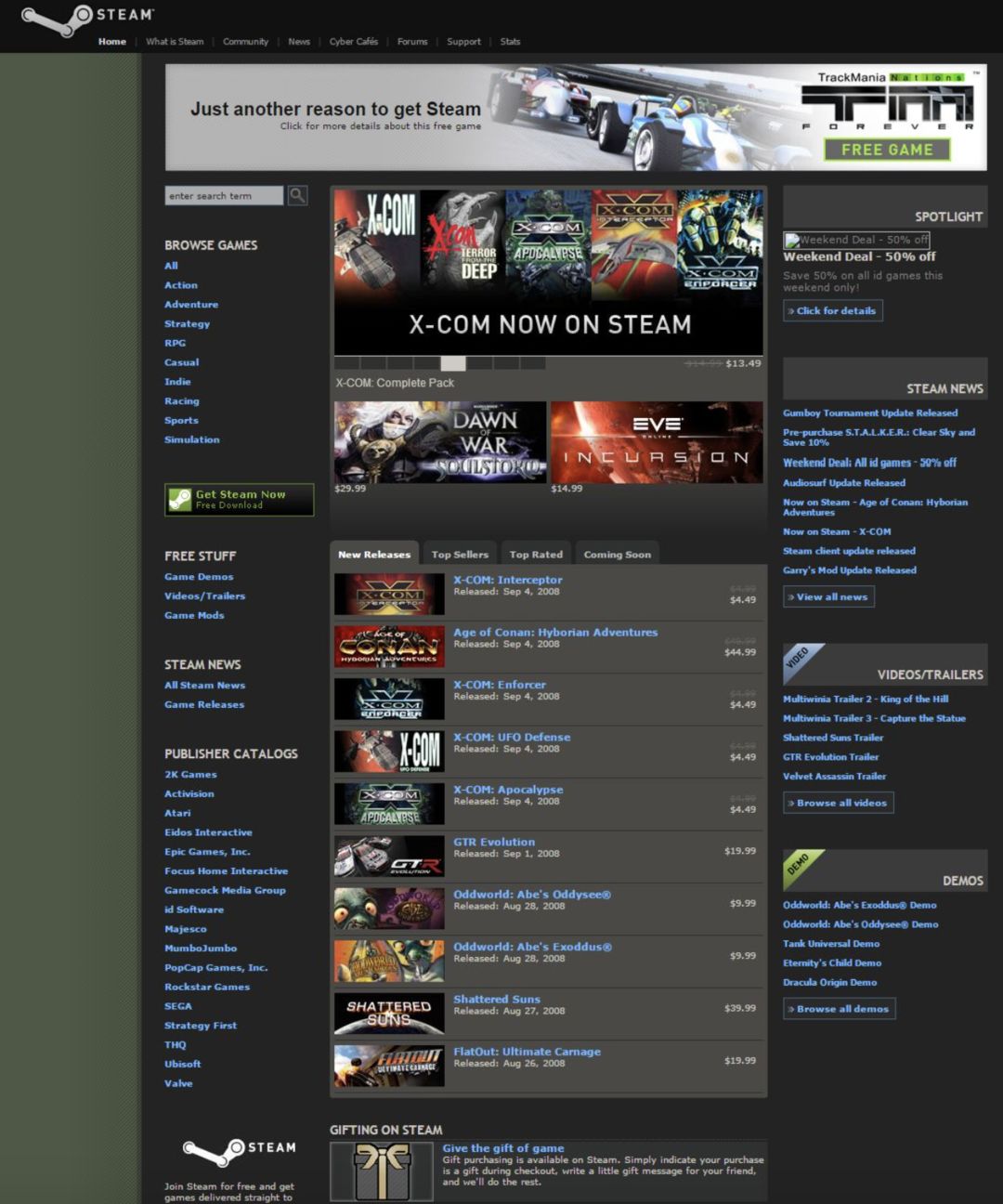Open the Abe's Oddysee list thumbnail

point(389,910)
